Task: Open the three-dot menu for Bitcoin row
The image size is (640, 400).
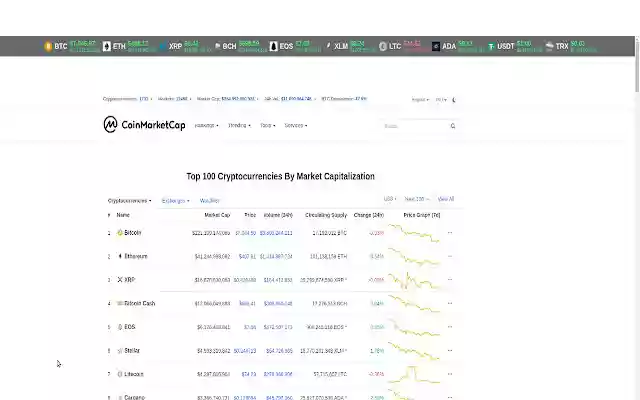Action: 450,233
